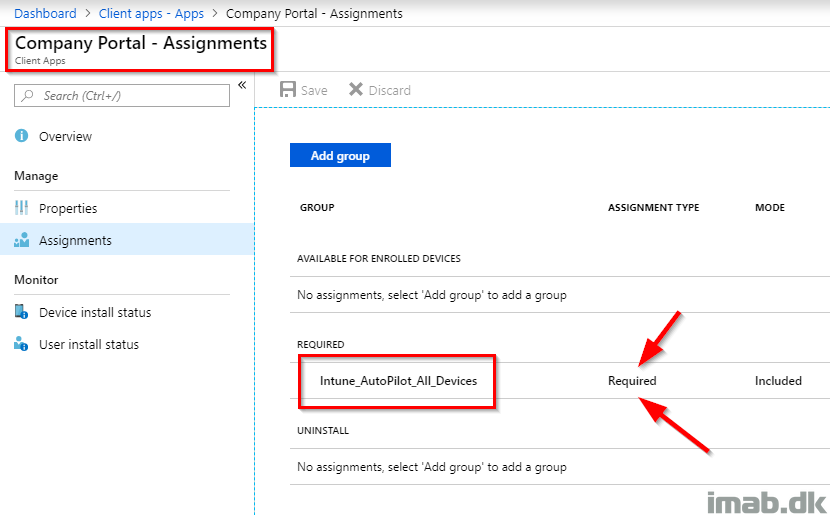830x515 pixels.
Task: Click the Properties sliders icon
Action: coord(21,208)
